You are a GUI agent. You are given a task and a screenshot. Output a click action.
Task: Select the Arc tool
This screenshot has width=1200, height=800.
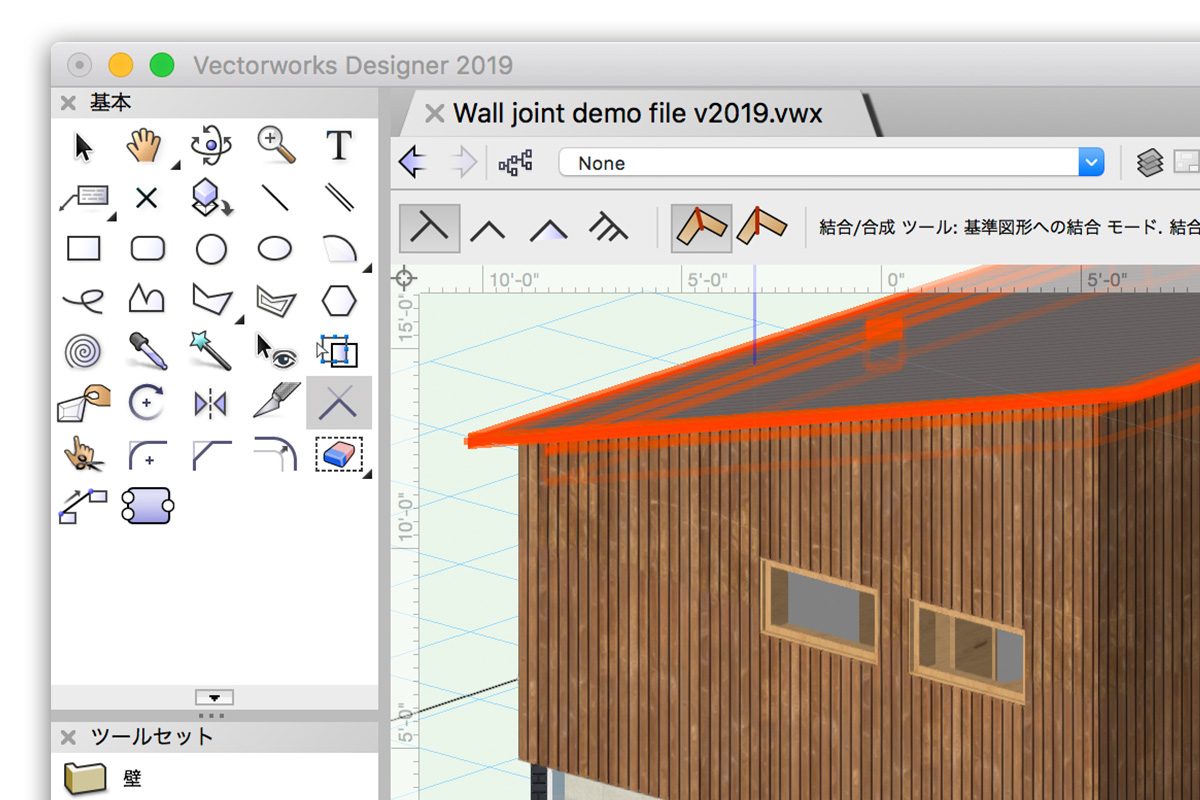[339, 248]
